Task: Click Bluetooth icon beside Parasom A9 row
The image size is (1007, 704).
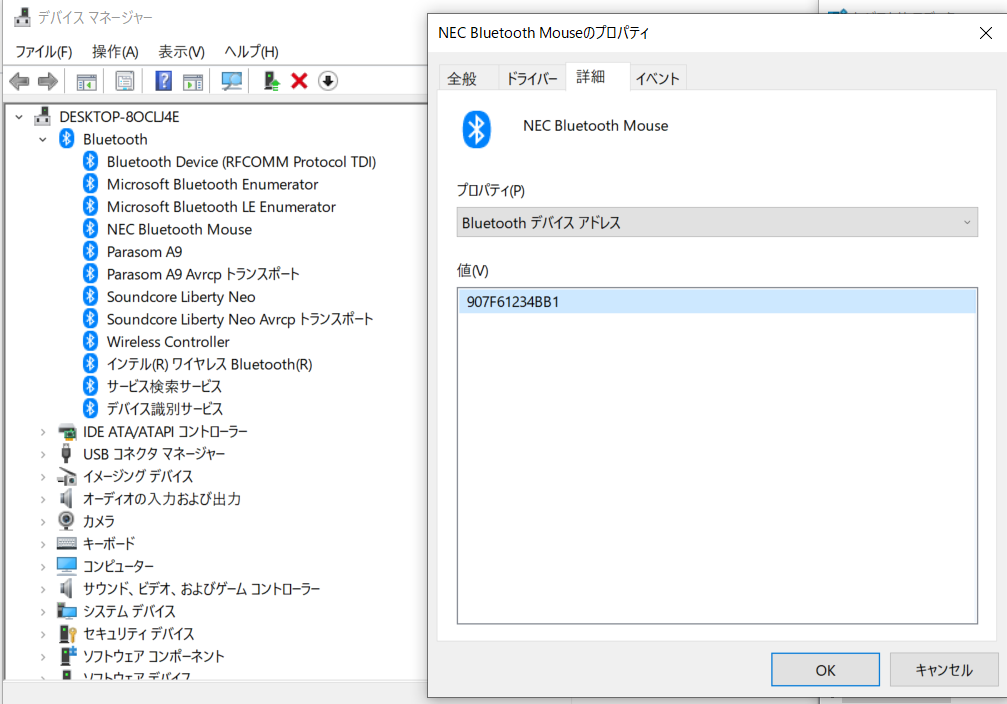Action: (x=91, y=251)
